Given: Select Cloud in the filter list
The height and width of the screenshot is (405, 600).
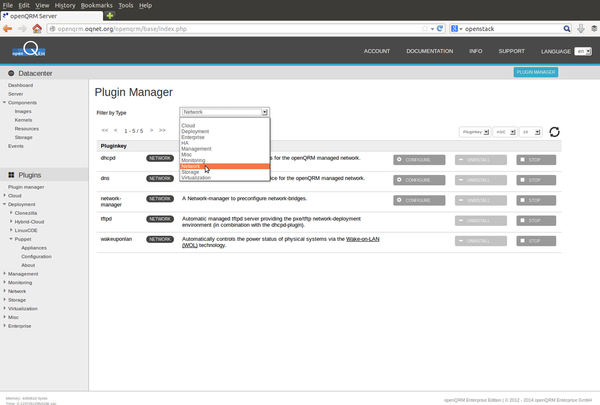Looking at the screenshot, I should click(225, 126).
